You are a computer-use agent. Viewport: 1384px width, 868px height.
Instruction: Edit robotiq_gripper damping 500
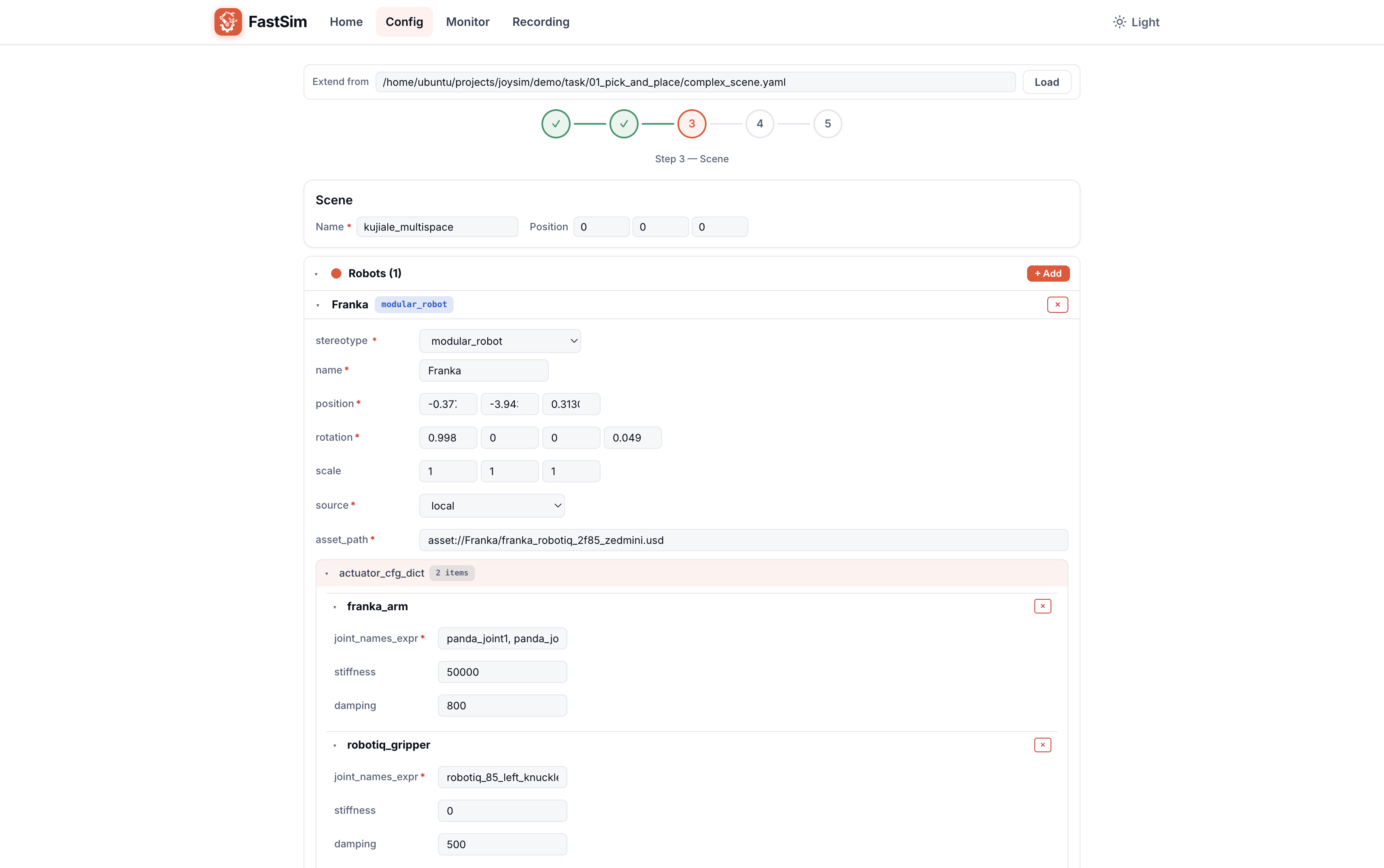coord(502,845)
